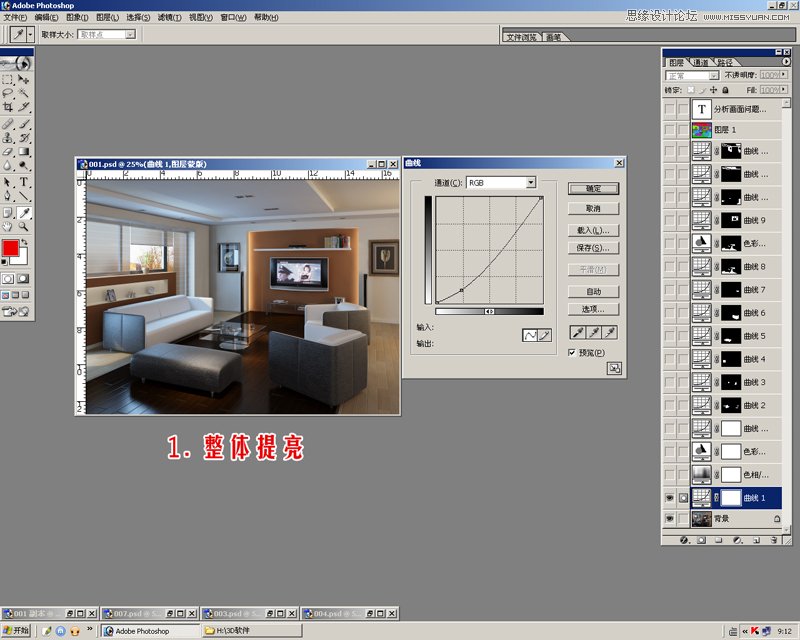Click the 取消 button in Curves
Screen dimensions: 800x640
tap(593, 208)
